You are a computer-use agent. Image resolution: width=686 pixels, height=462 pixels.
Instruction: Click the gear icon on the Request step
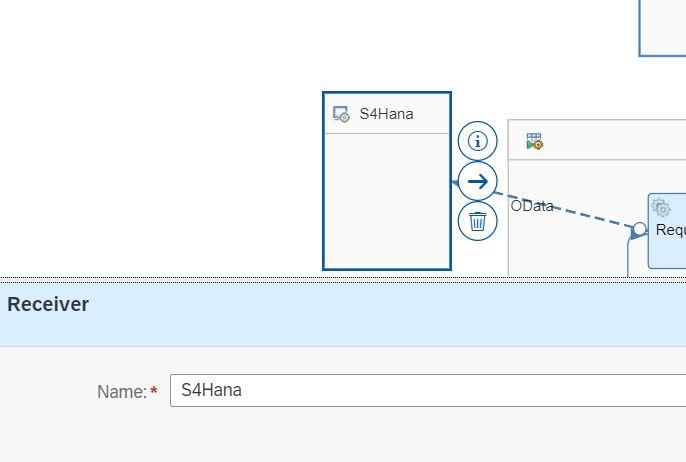coord(661,207)
